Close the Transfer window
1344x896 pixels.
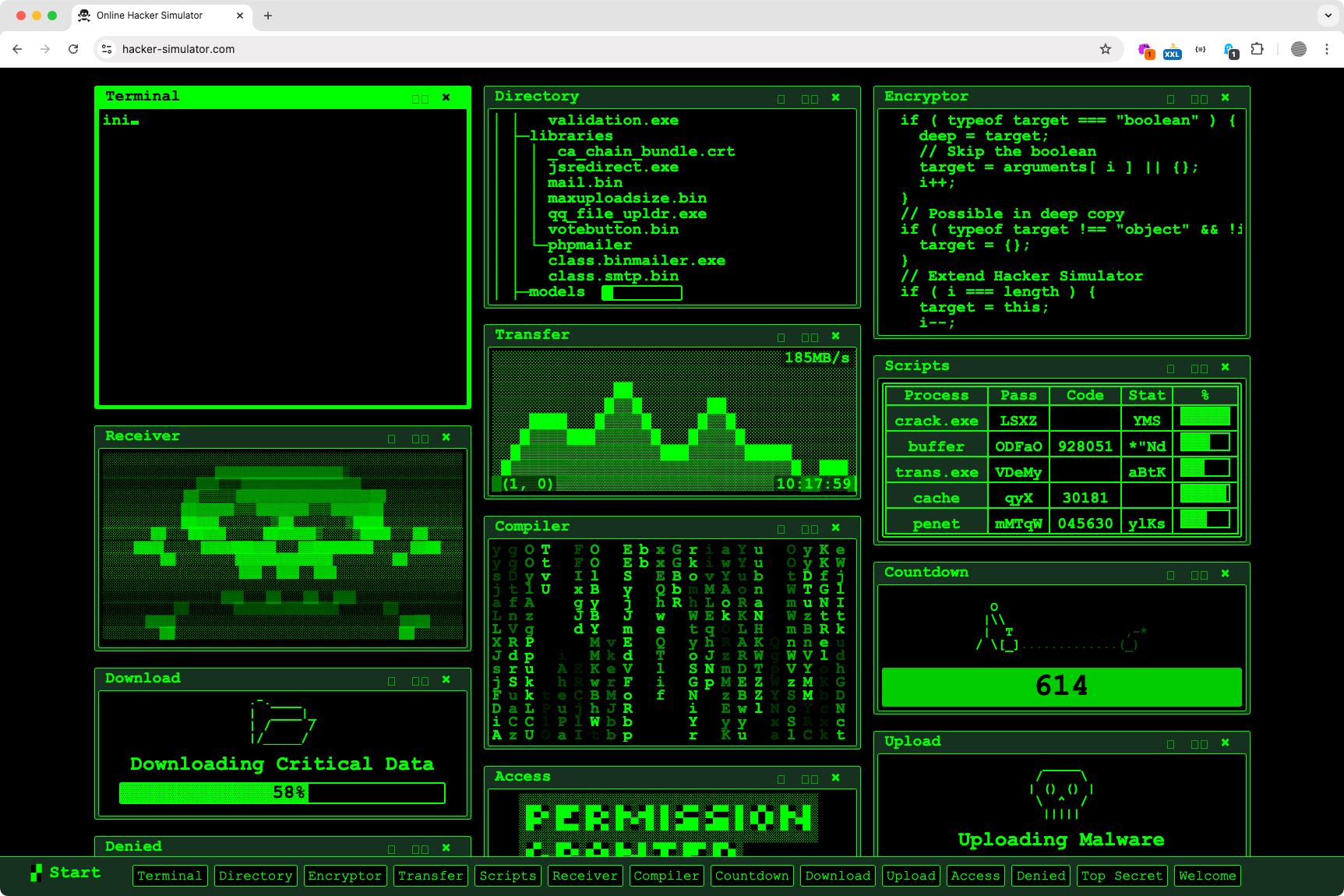point(835,337)
